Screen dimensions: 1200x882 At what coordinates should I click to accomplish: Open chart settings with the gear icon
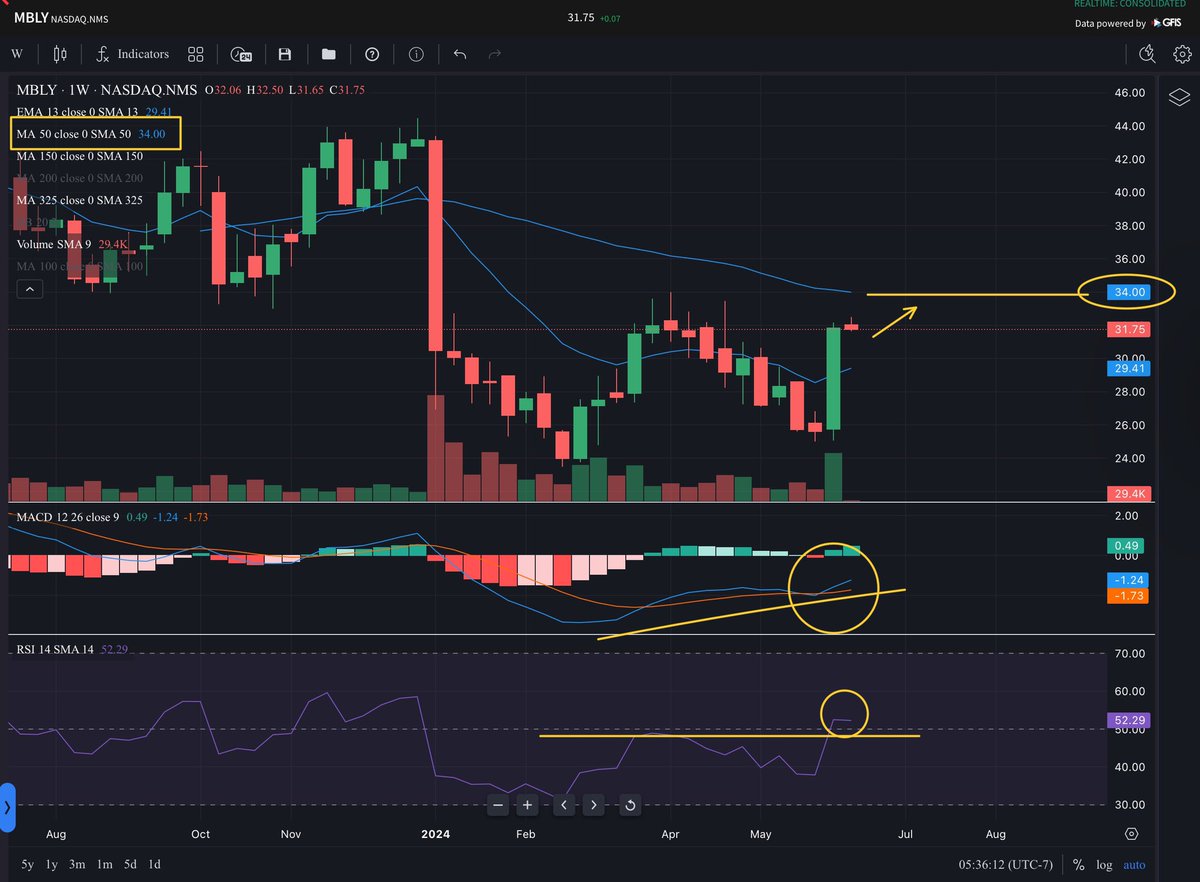[x=1182, y=54]
